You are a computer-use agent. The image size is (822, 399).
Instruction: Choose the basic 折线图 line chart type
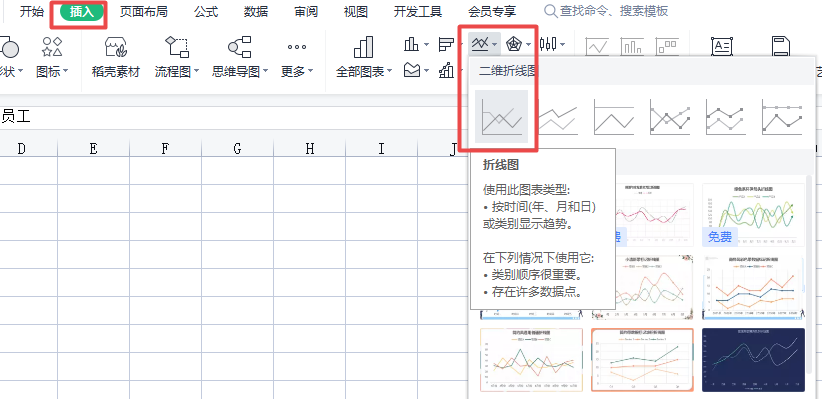pyautogui.click(x=501, y=116)
